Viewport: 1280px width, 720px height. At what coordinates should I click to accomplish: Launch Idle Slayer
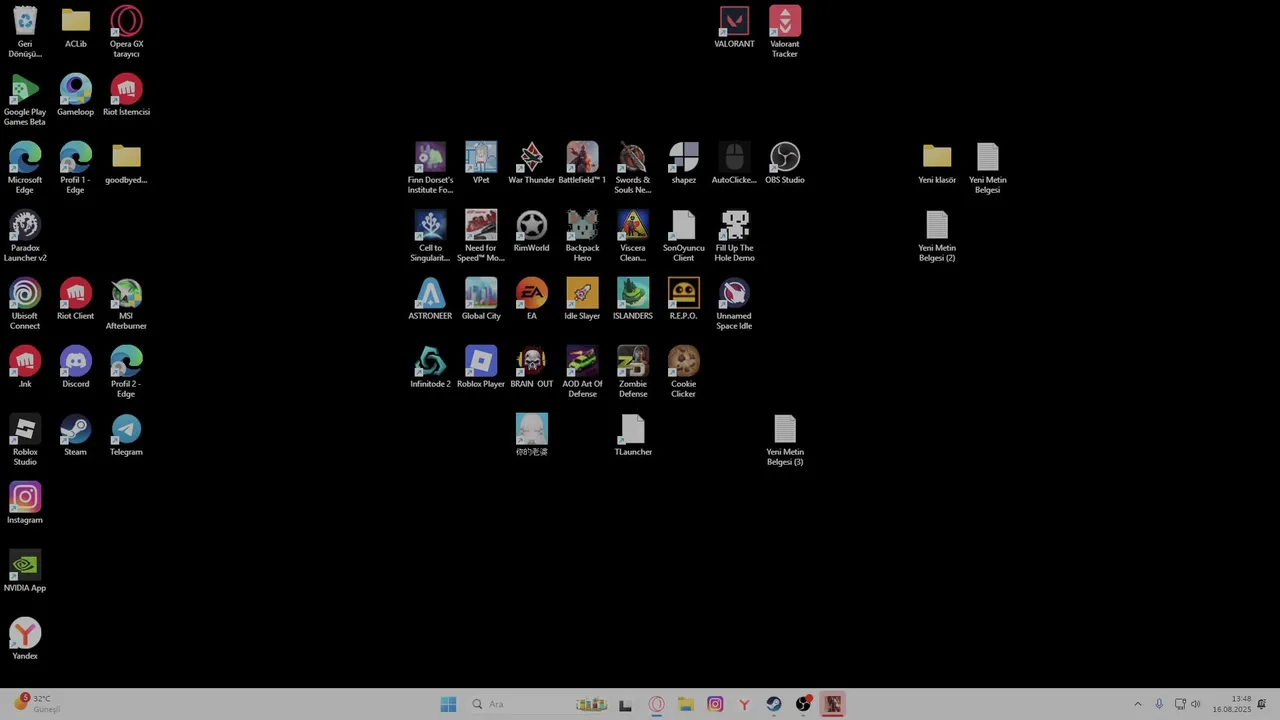(582, 294)
